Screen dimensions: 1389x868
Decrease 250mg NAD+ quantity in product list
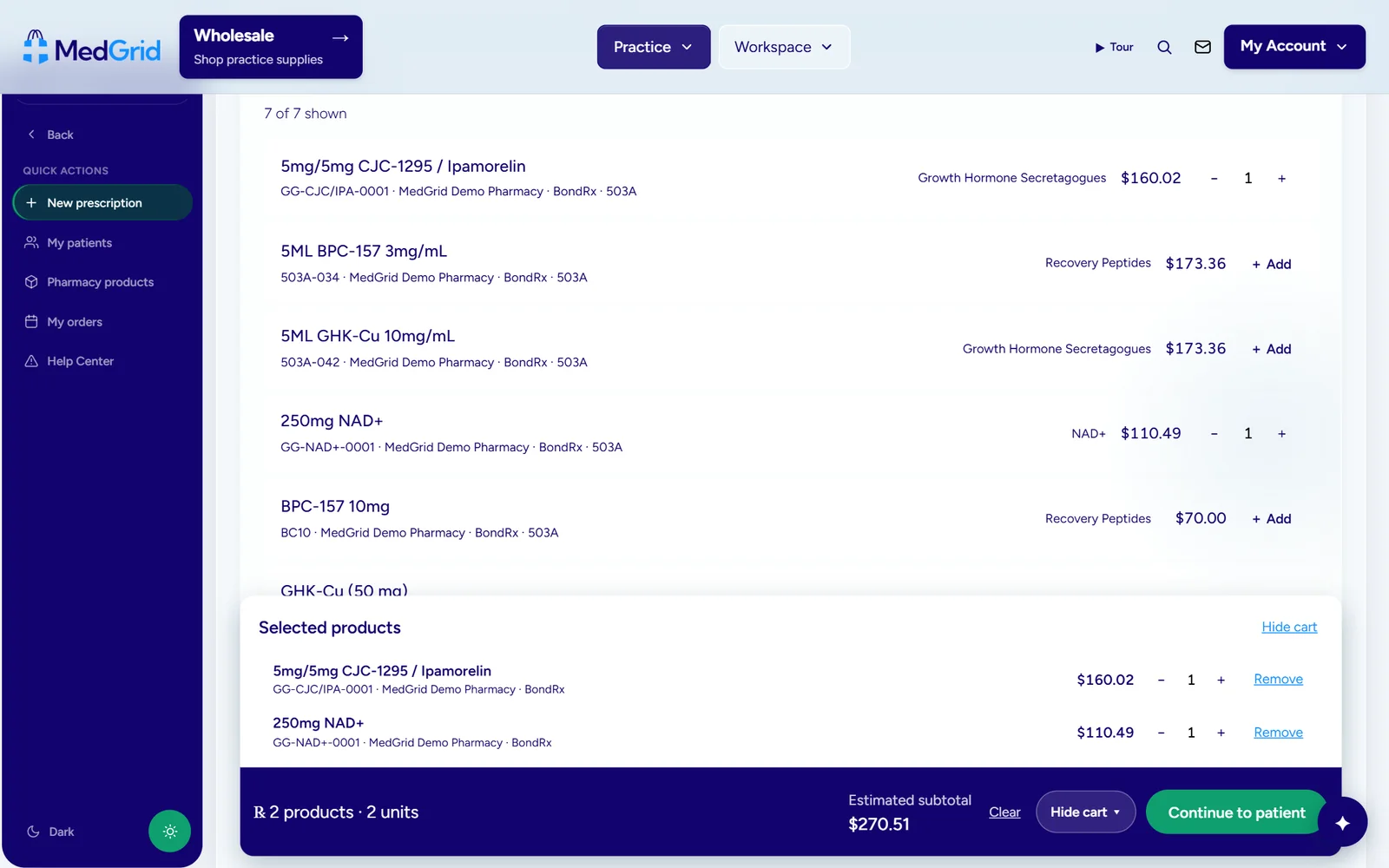pyautogui.click(x=1214, y=433)
